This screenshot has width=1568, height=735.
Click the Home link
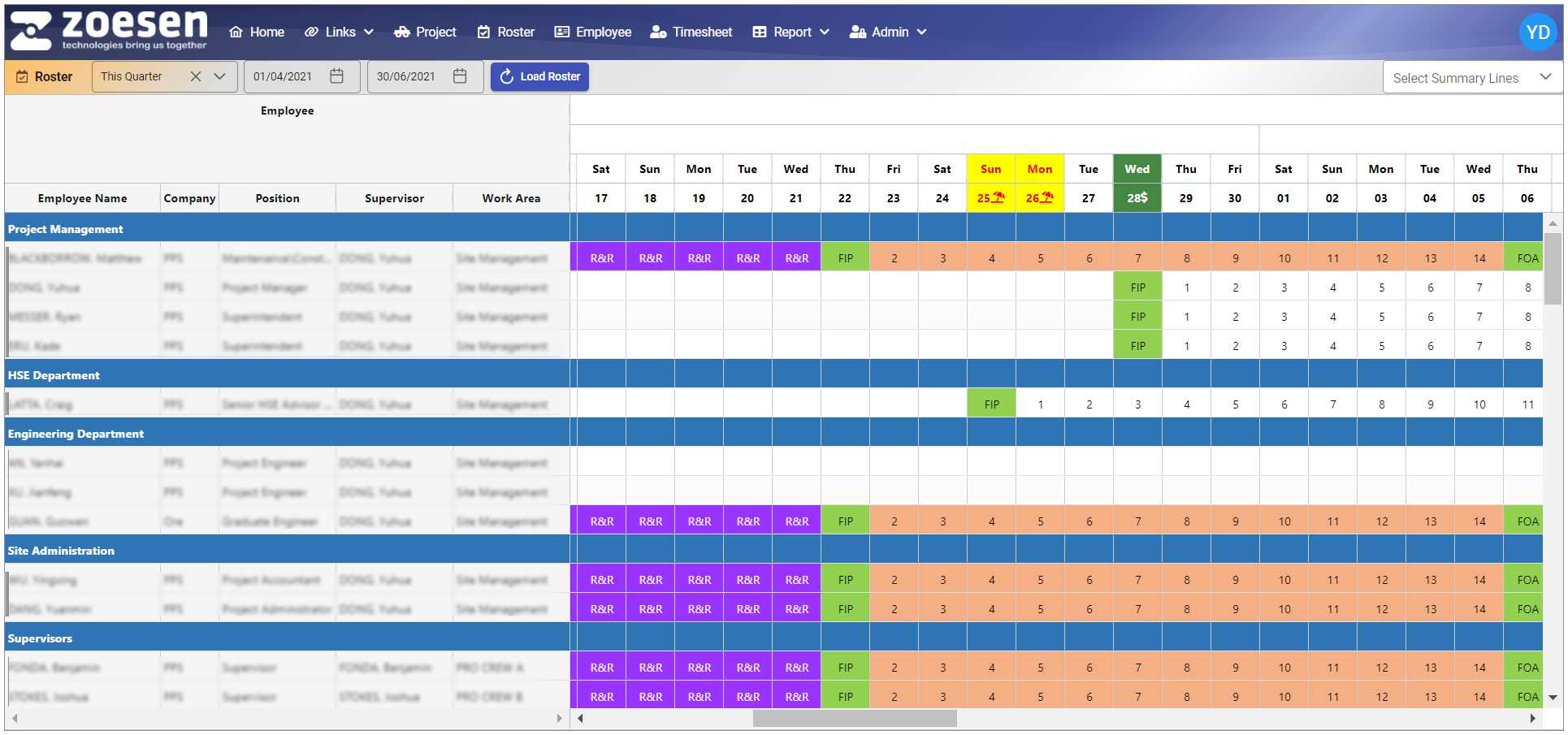tap(257, 32)
